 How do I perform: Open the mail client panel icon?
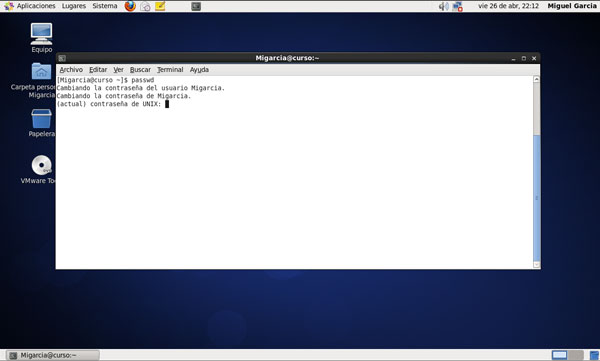tap(145, 6)
